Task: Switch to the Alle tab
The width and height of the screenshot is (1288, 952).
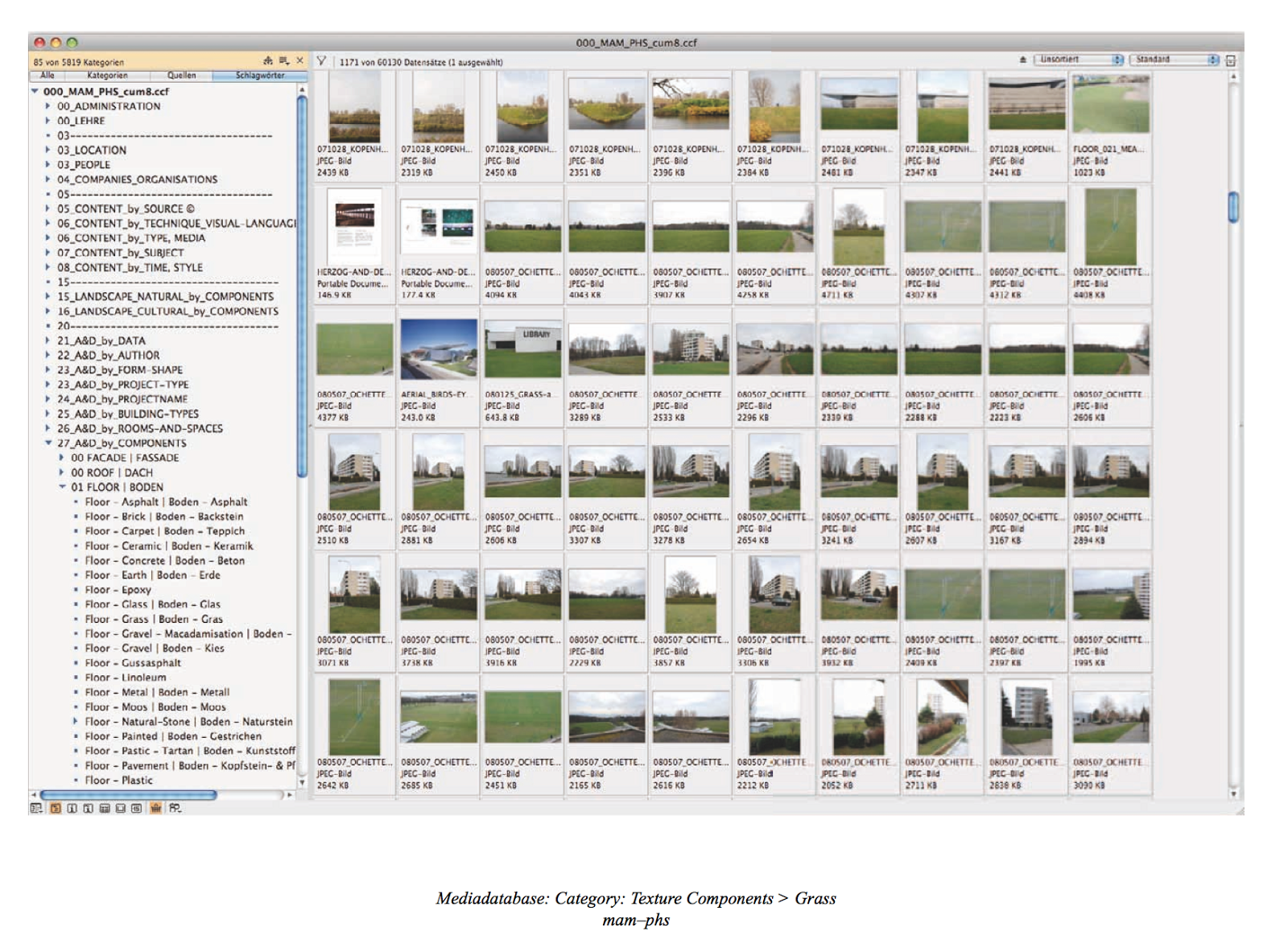Action: click(47, 76)
